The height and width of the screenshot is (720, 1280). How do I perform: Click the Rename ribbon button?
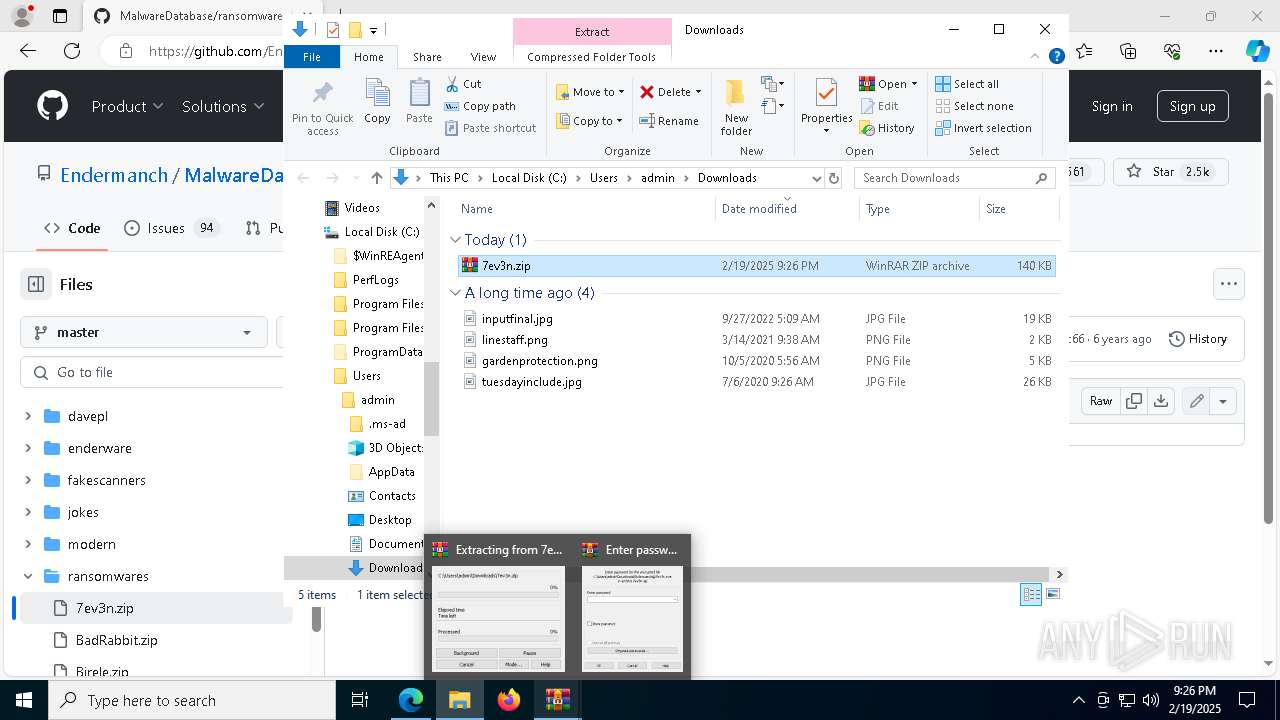coord(668,121)
